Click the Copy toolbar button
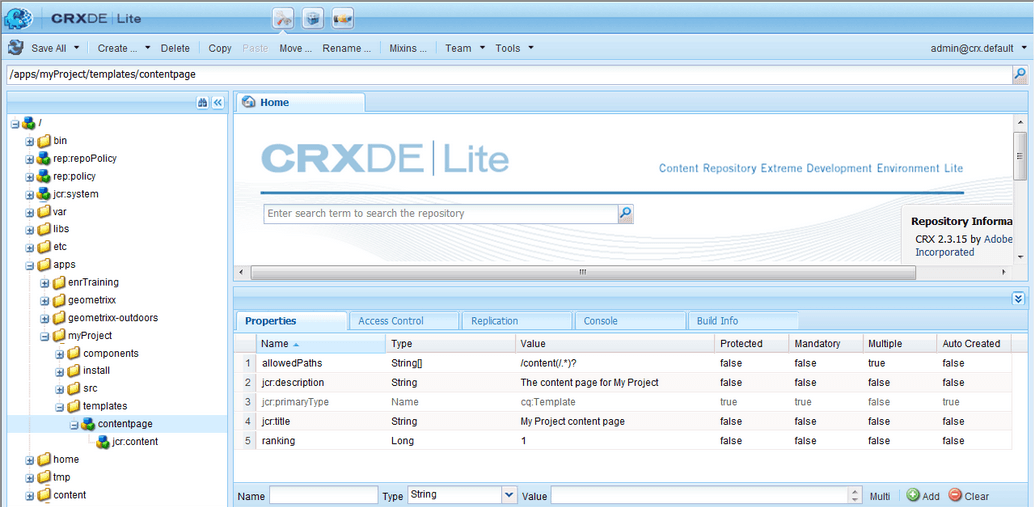The width and height of the screenshot is (1034, 507). pyautogui.click(x=220, y=48)
